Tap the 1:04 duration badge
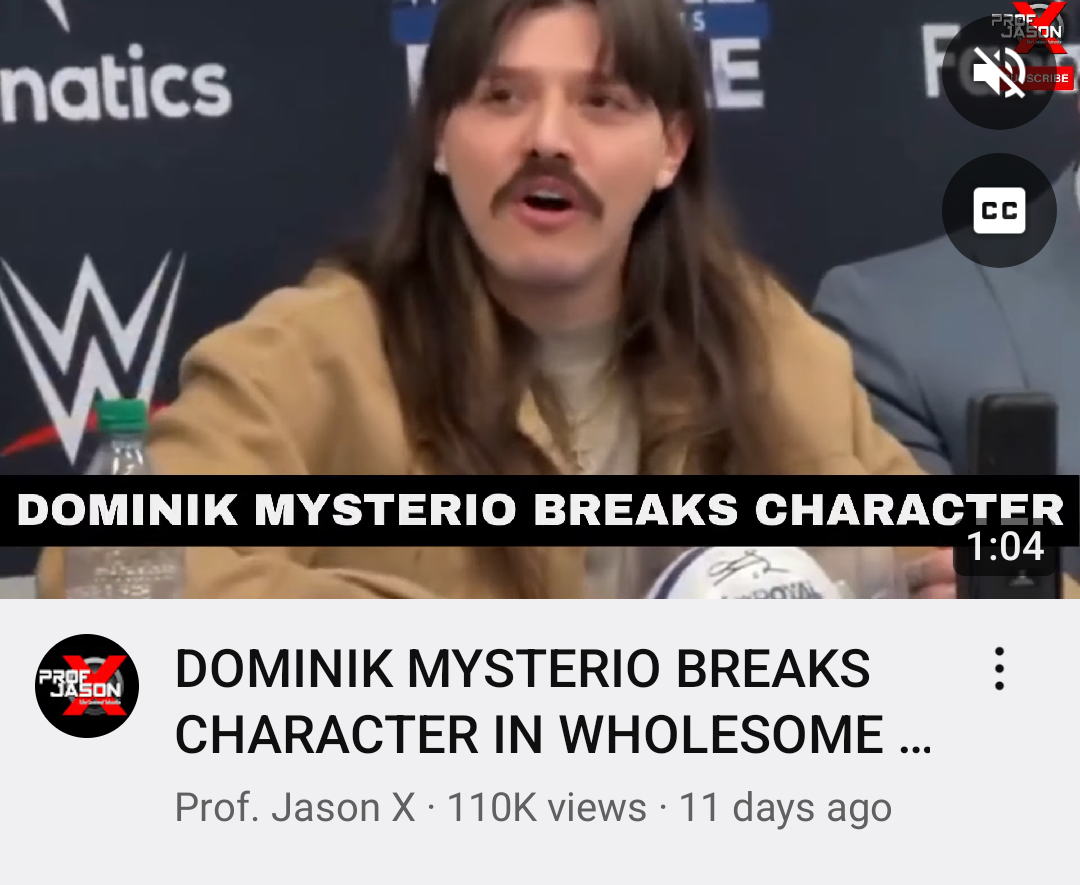 pyautogui.click(x=1006, y=548)
